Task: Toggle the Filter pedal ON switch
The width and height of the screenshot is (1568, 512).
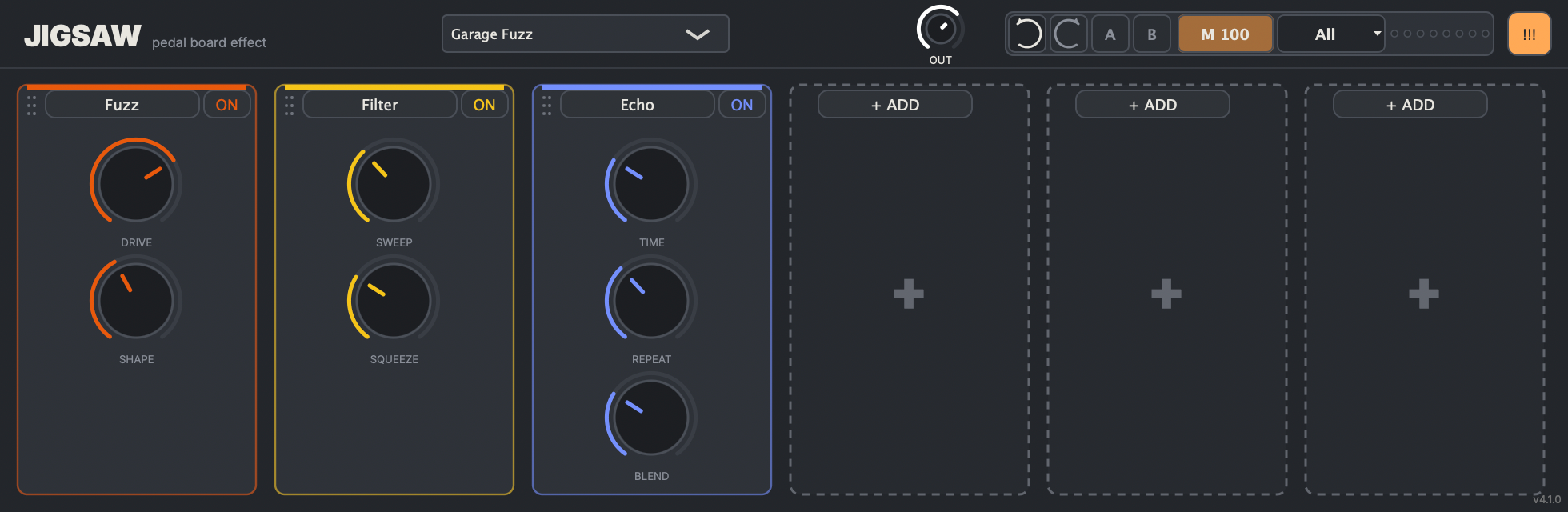Action: pos(484,105)
